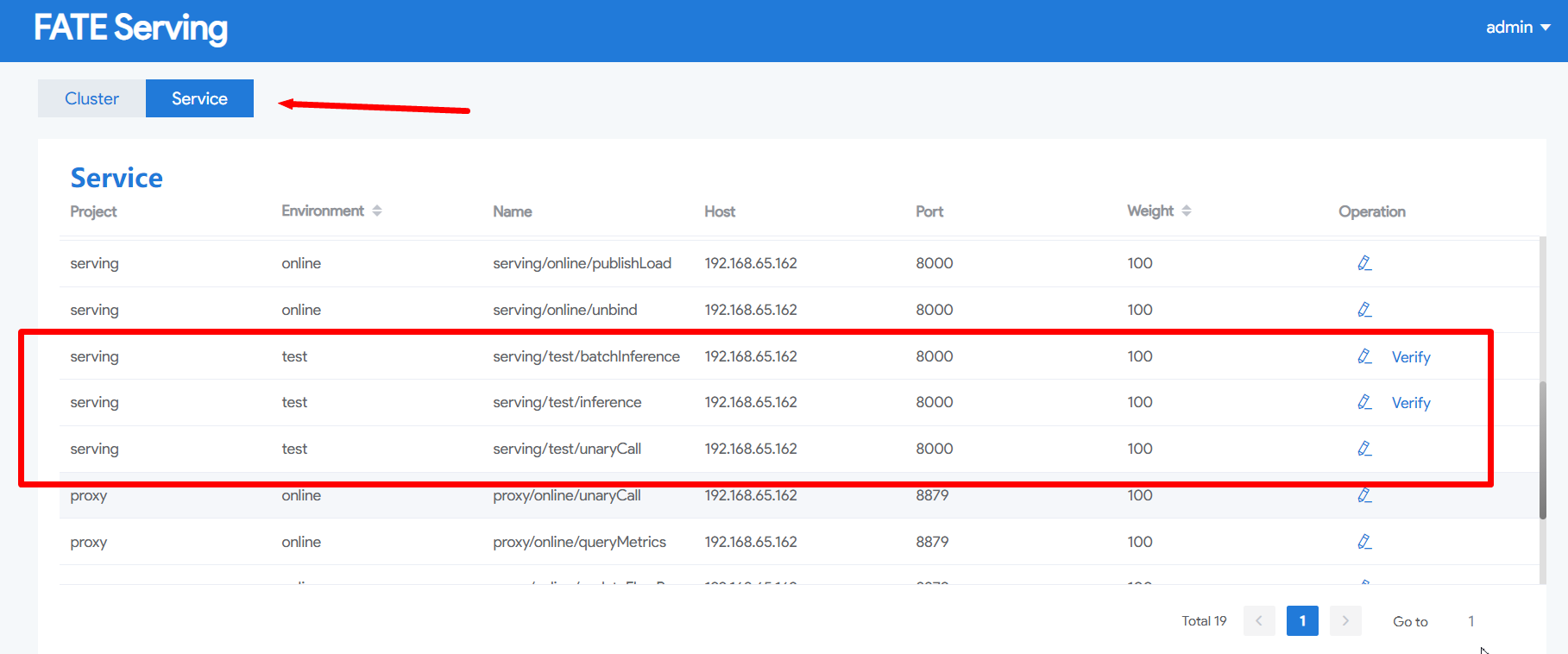This screenshot has height=654, width=1568.
Task: Click the FATE Serving logo title
Action: pos(130,28)
